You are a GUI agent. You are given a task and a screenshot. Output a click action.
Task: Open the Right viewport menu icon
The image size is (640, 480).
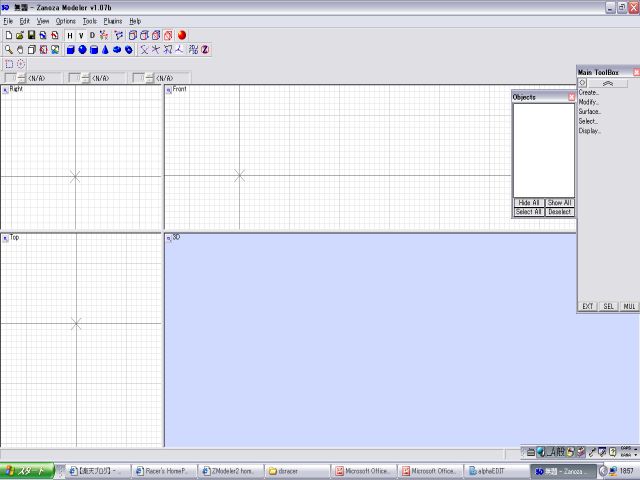[5, 90]
